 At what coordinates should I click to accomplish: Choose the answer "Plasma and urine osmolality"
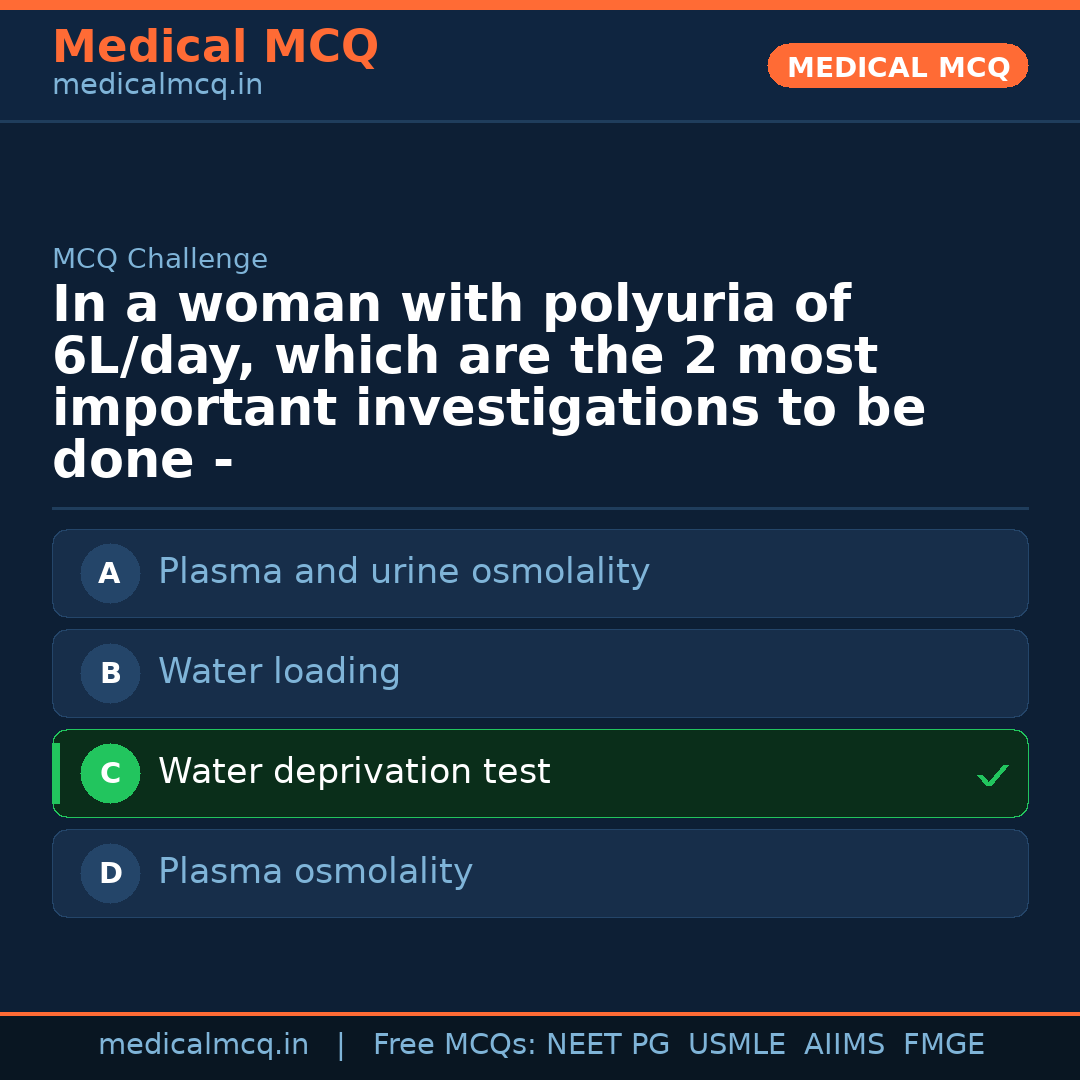pyautogui.click(x=404, y=572)
